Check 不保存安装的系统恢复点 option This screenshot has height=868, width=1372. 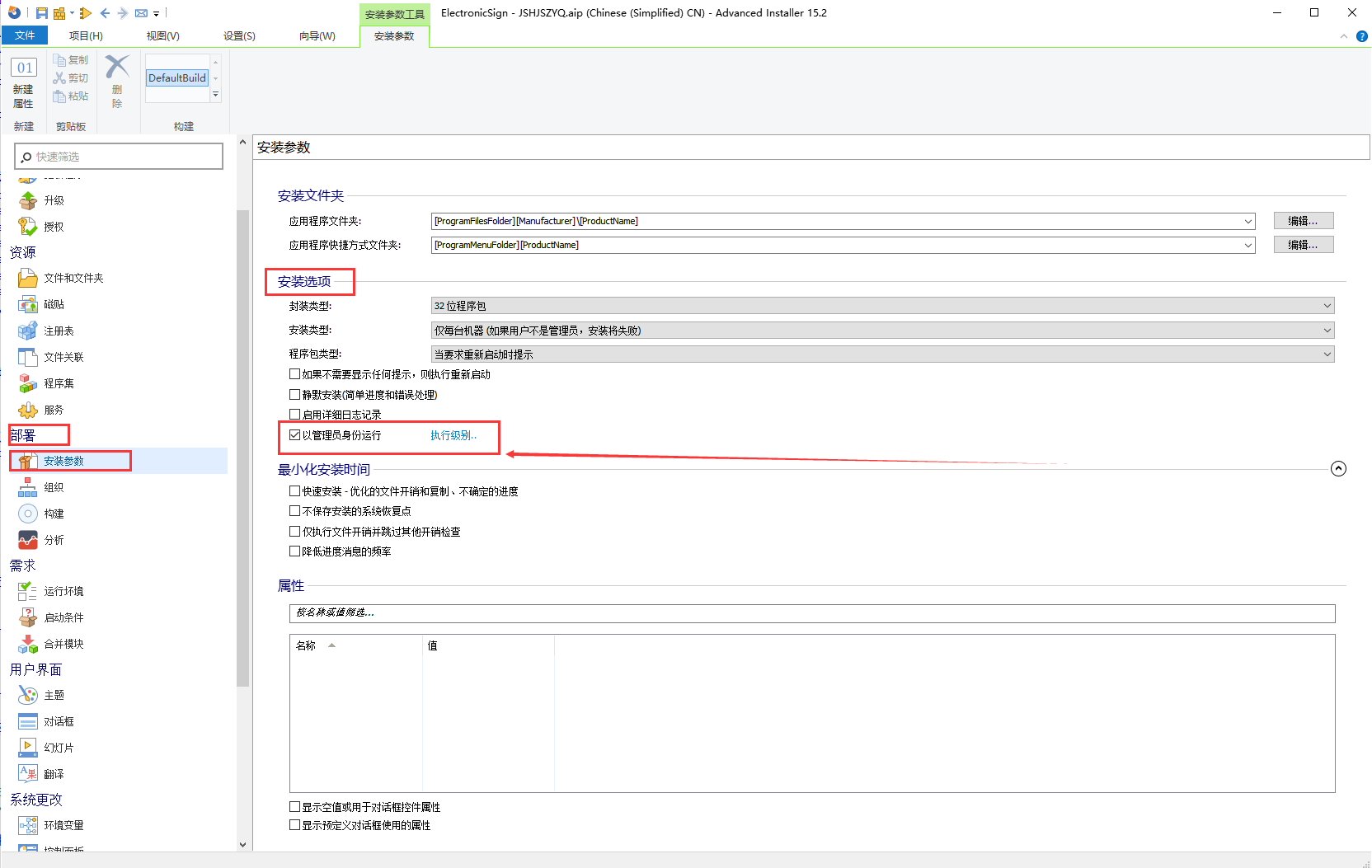(x=294, y=511)
